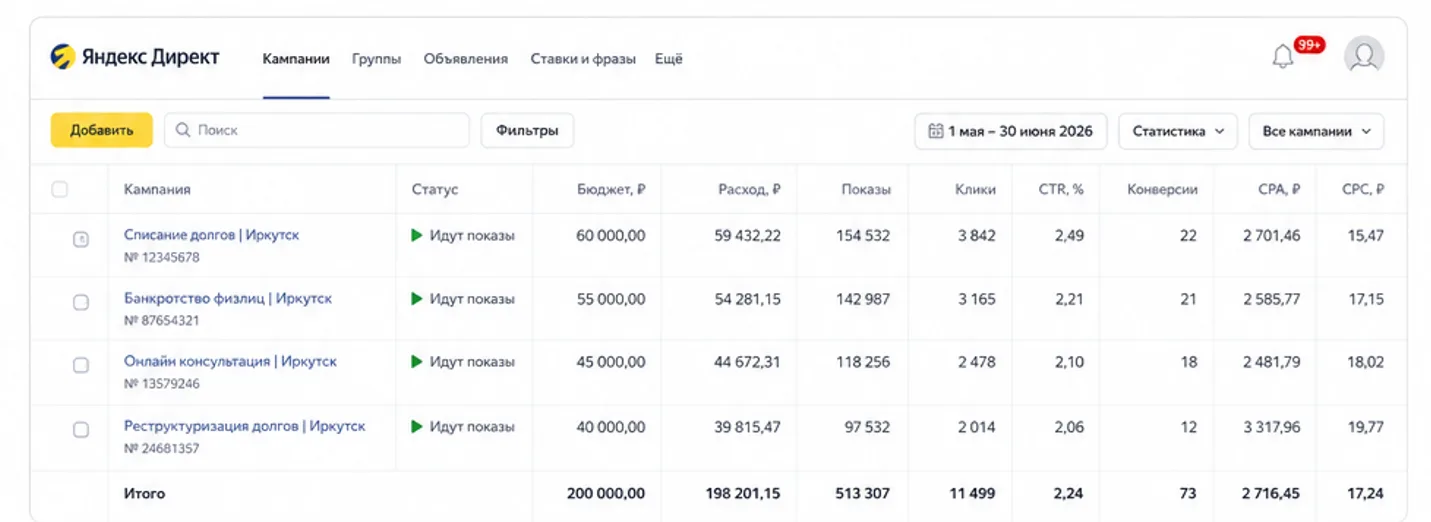
Task: Click play status icon for Реструктуризация долгов
Action: 417,426
